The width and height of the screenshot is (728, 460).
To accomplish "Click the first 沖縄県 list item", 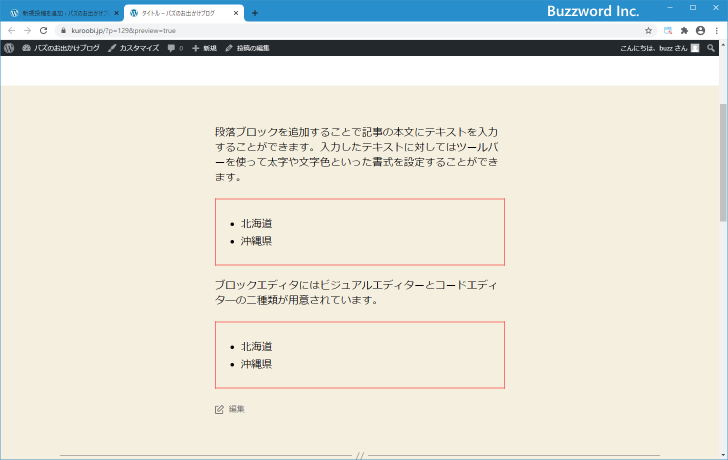I will [256, 241].
